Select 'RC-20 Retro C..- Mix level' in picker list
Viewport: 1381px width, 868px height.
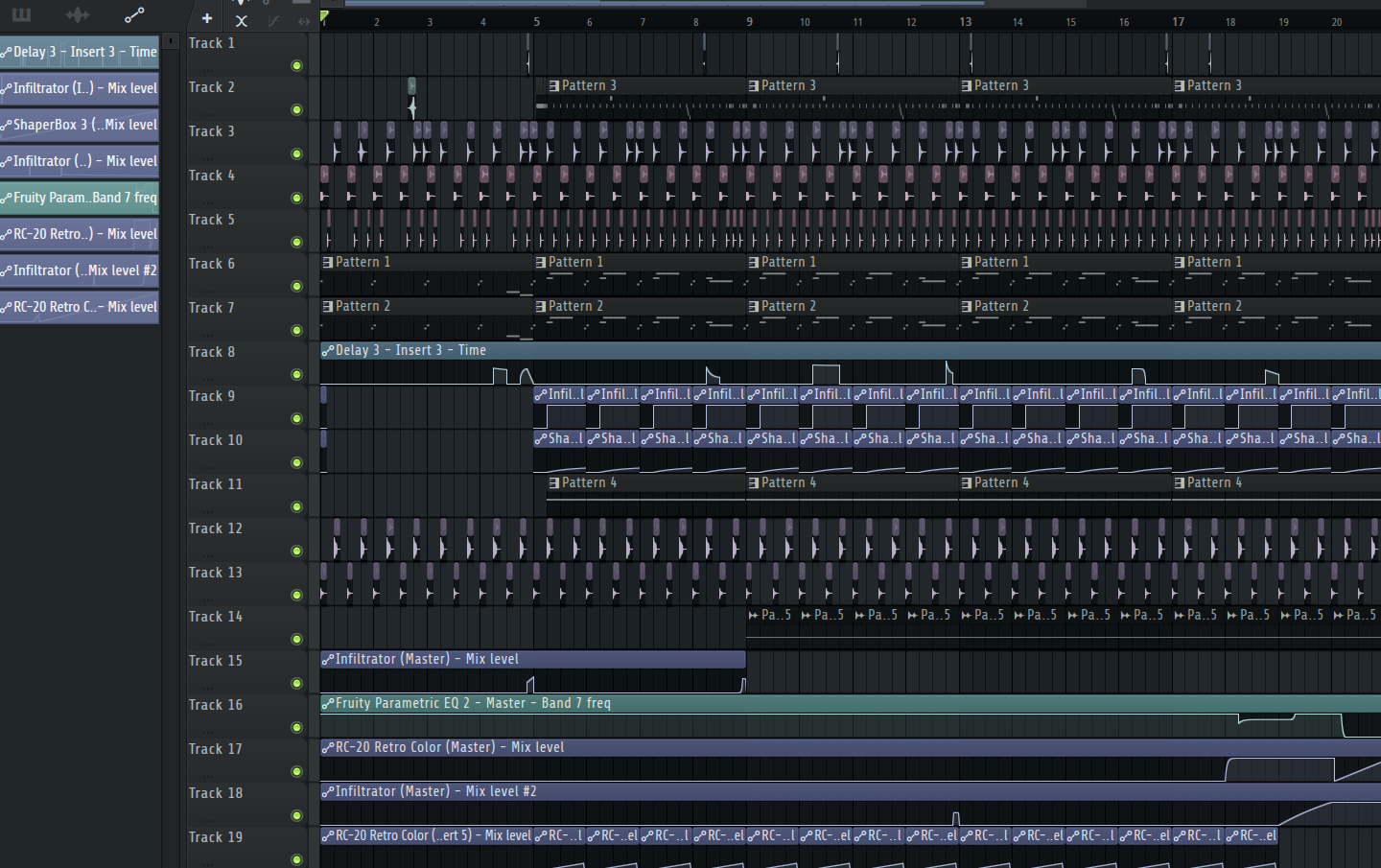coord(80,307)
